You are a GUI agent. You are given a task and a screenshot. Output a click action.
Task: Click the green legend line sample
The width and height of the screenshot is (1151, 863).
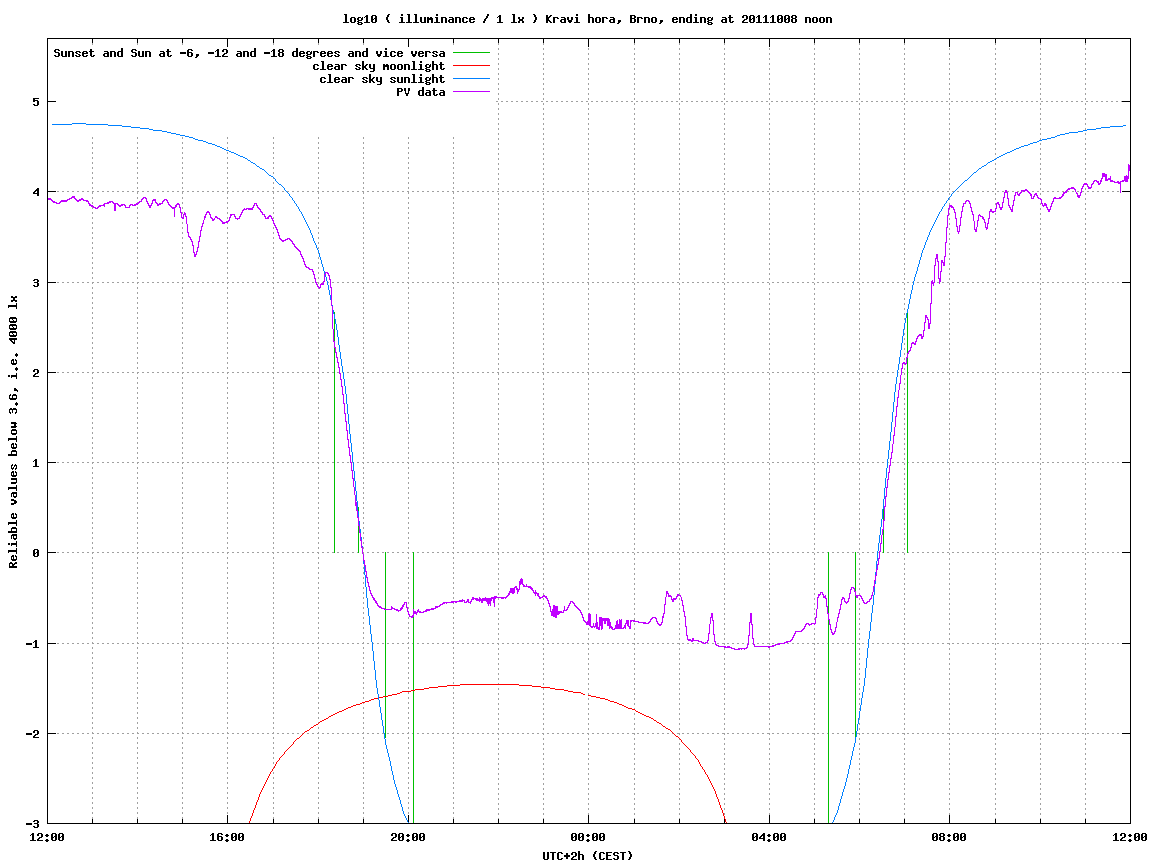[x=471, y=53]
